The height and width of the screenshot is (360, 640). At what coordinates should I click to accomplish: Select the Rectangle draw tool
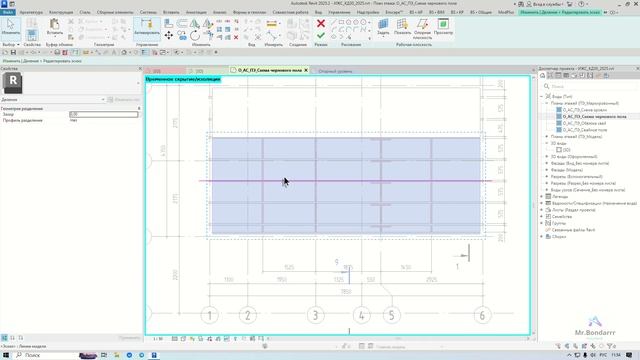(x=341, y=22)
